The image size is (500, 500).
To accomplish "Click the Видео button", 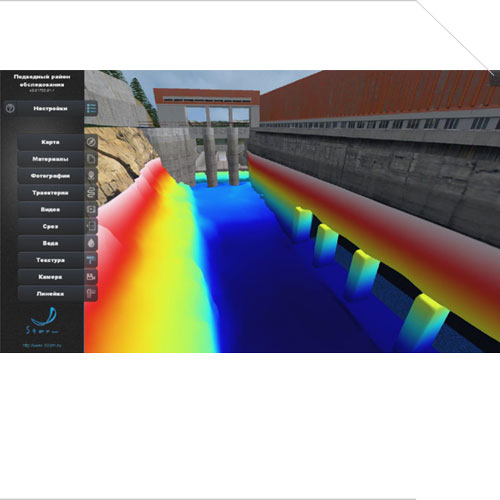I will (50, 209).
